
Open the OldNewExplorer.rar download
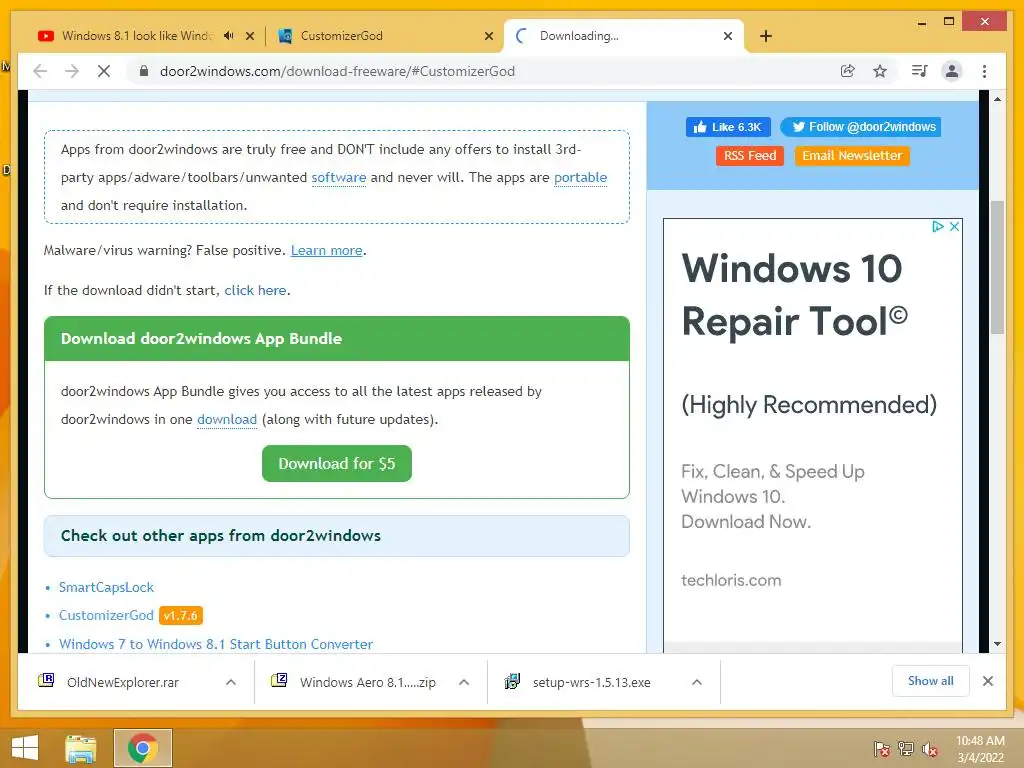pos(123,682)
